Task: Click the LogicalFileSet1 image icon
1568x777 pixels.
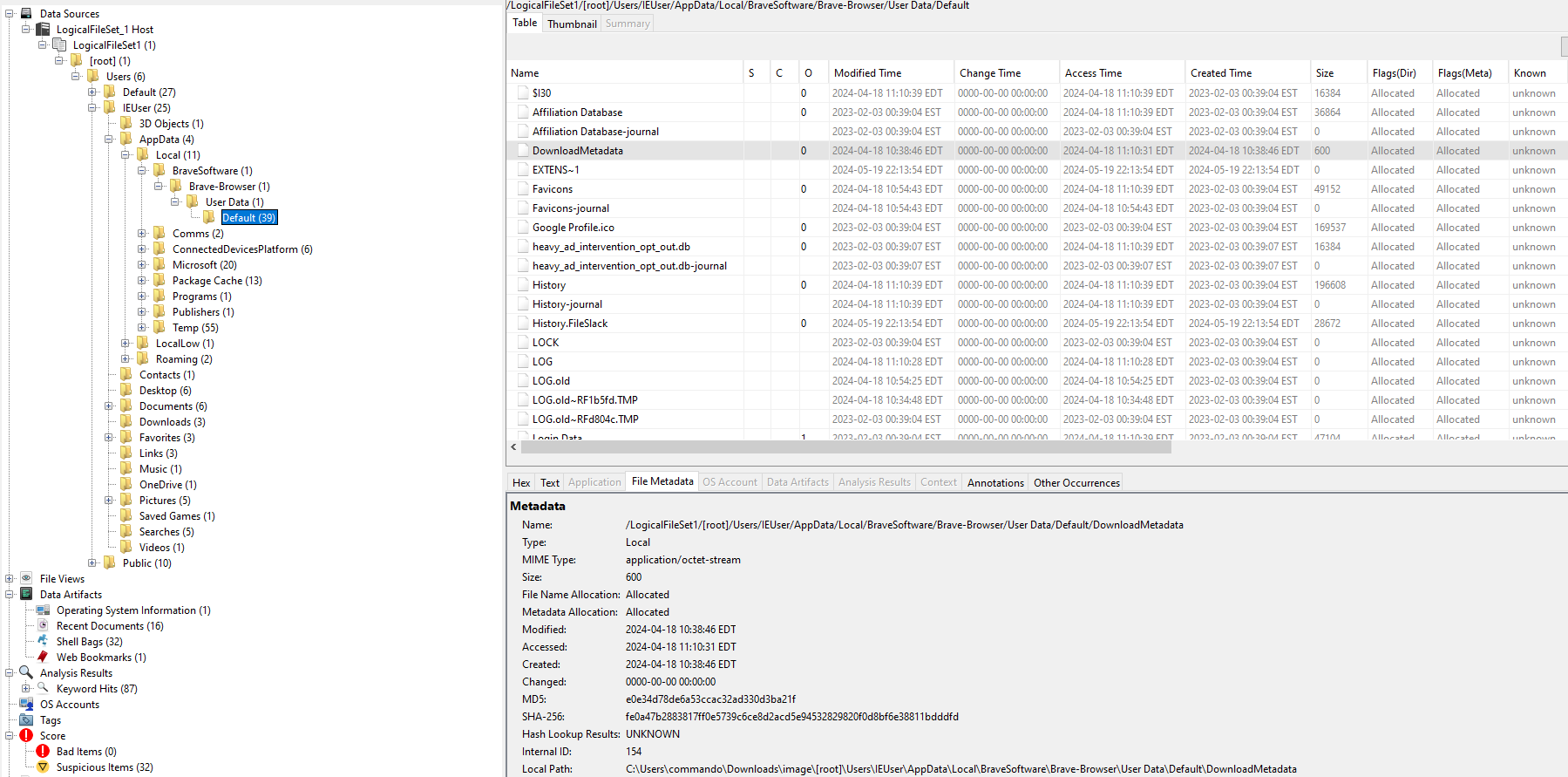Action: (59, 44)
